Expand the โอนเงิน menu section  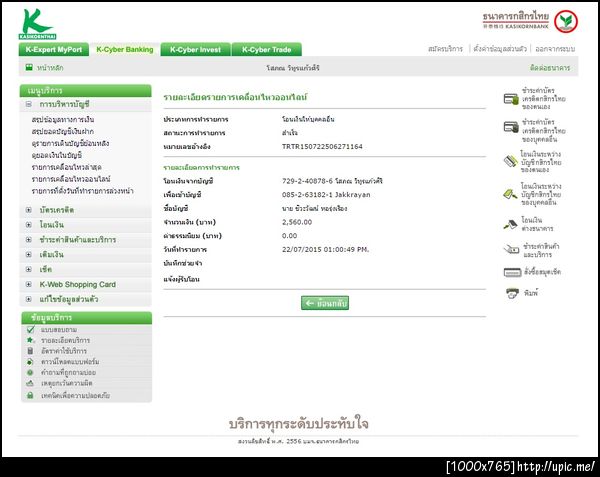click(x=29, y=225)
